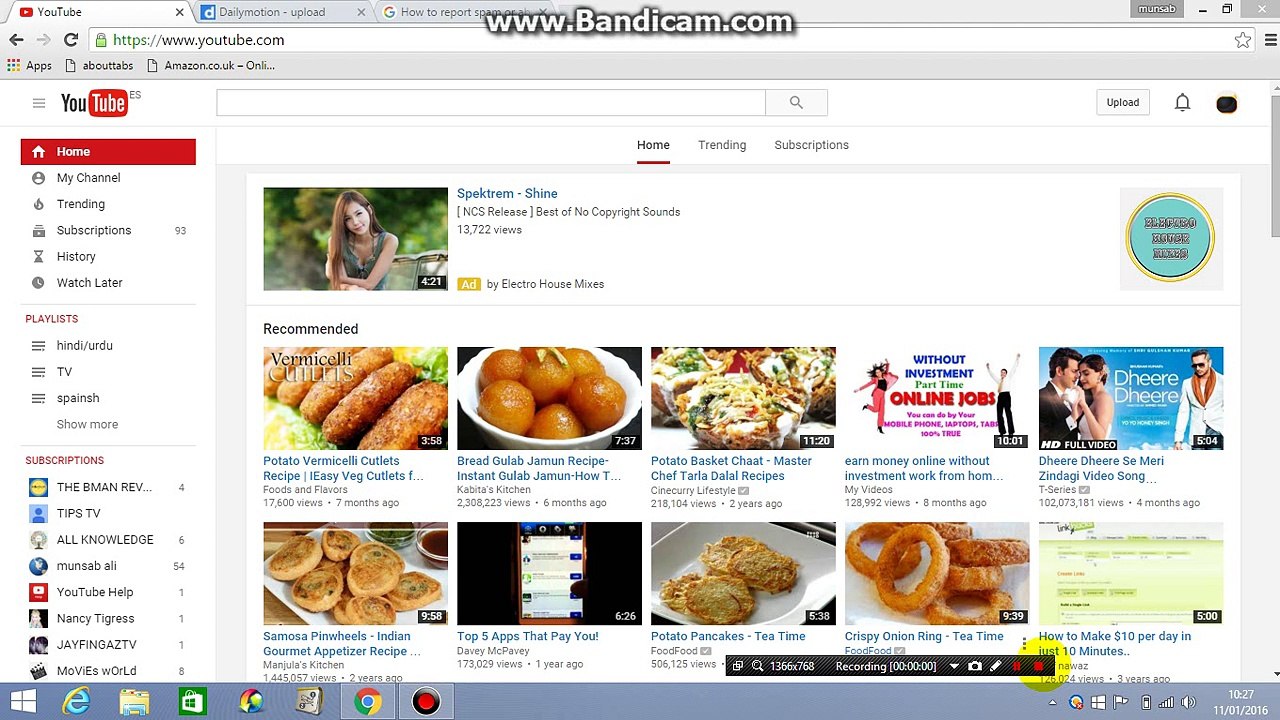
Task: Switch to Bandicam in the taskbar
Action: click(426, 702)
